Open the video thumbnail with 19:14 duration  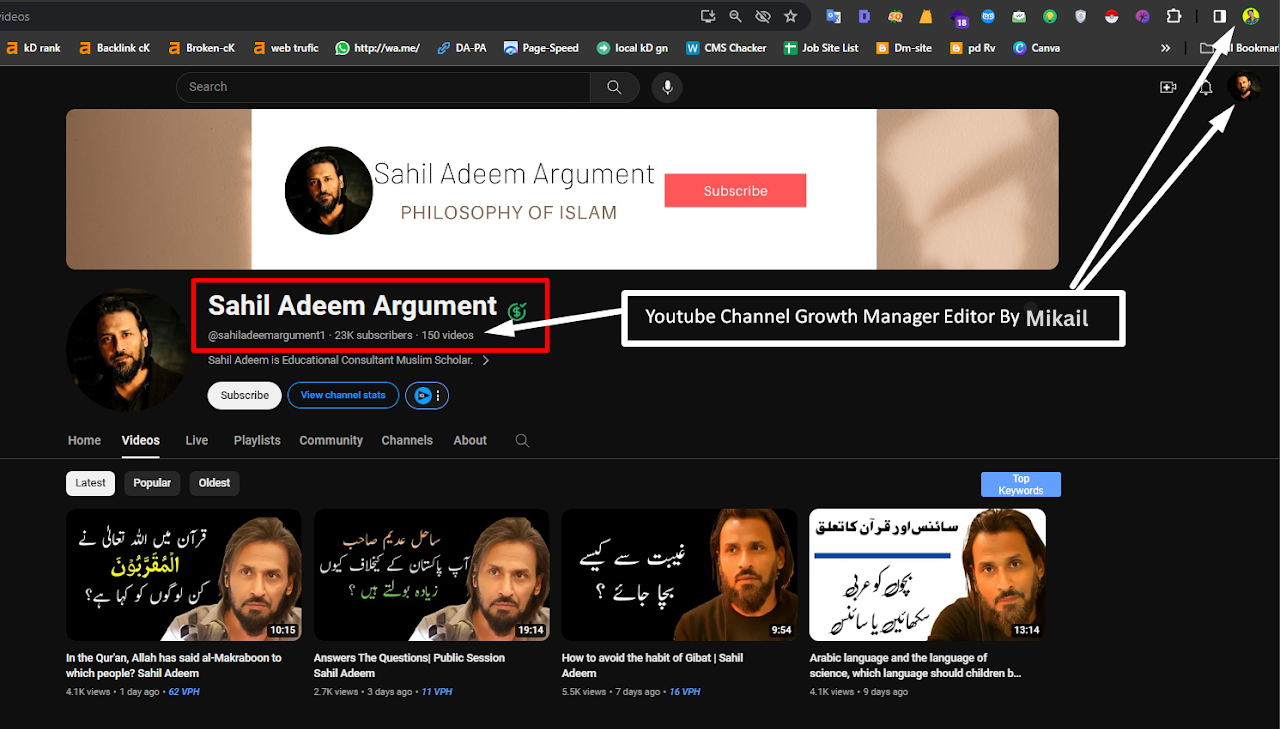[x=431, y=574]
